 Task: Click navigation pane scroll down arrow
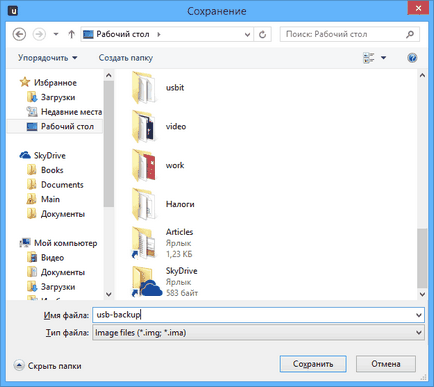(109, 294)
